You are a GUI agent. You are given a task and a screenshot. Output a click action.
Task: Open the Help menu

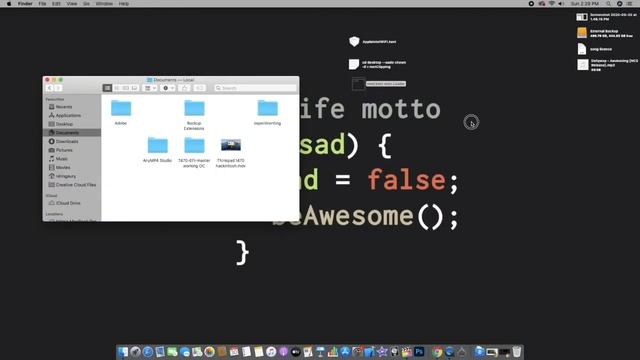(124, 4)
